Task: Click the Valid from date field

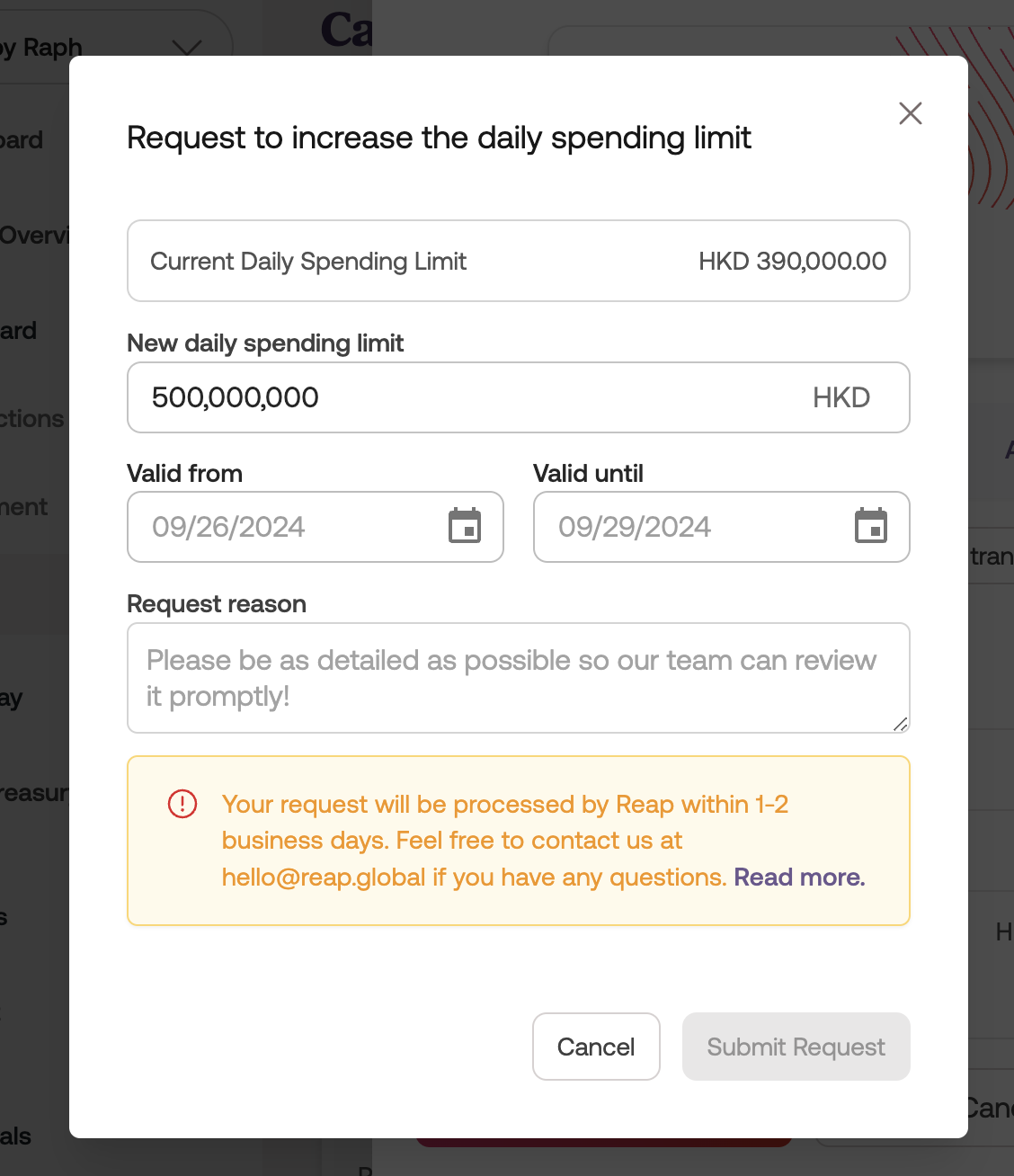Action: click(x=288, y=527)
